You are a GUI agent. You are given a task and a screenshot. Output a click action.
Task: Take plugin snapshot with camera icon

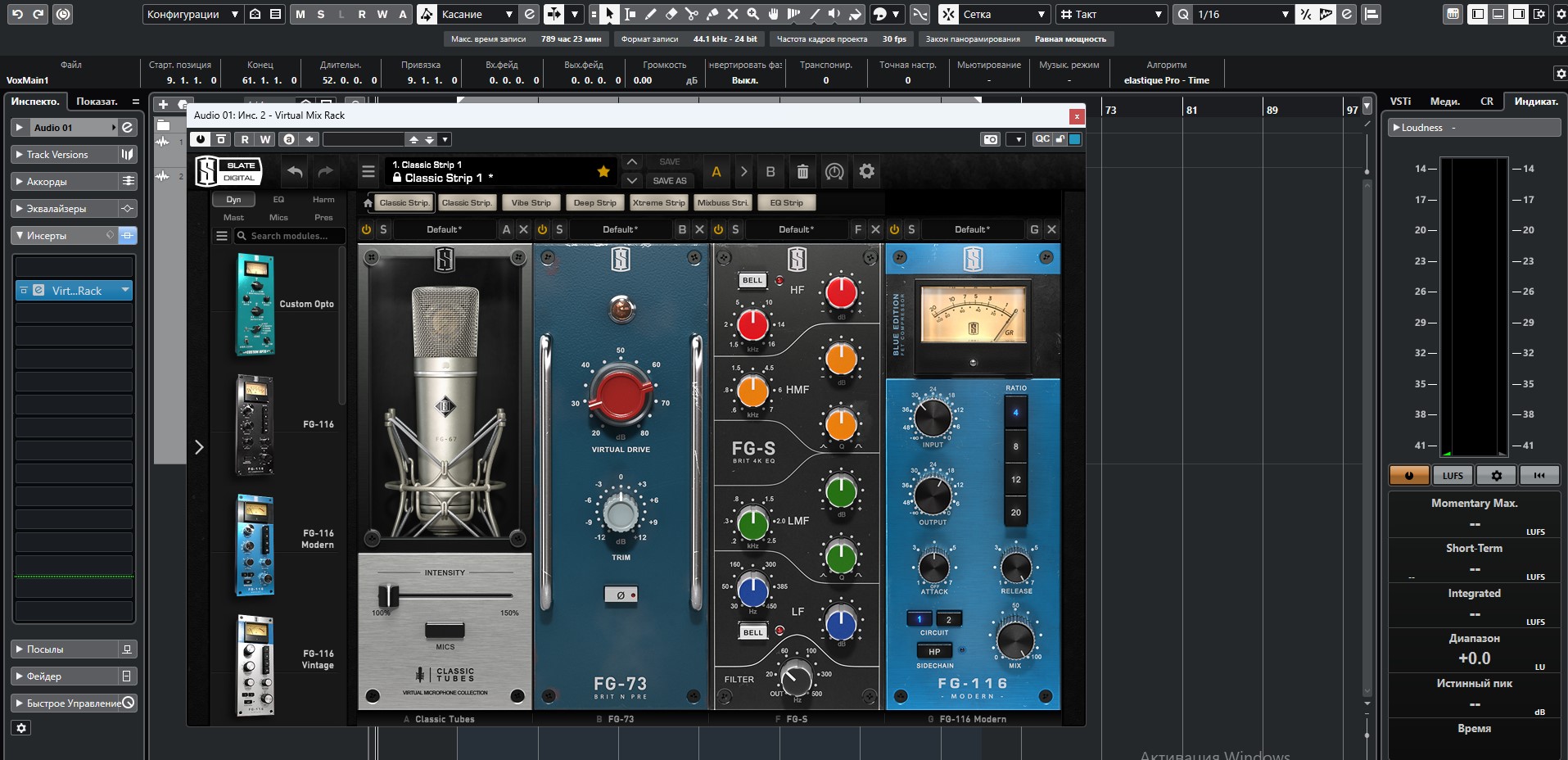point(991,139)
